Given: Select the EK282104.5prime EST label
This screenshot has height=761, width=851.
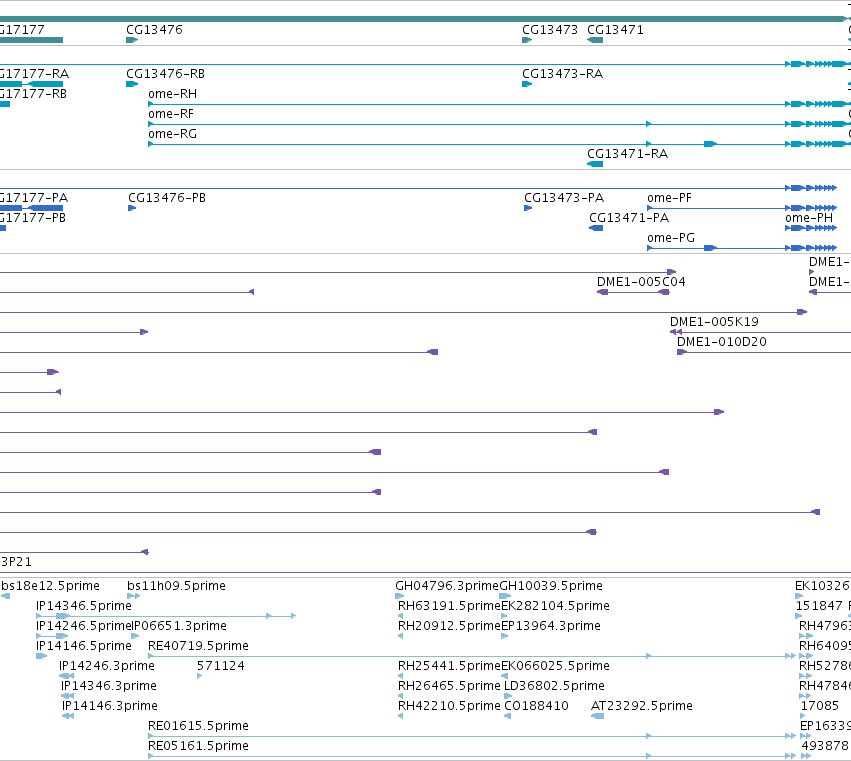Looking at the screenshot, I should 555,606.
